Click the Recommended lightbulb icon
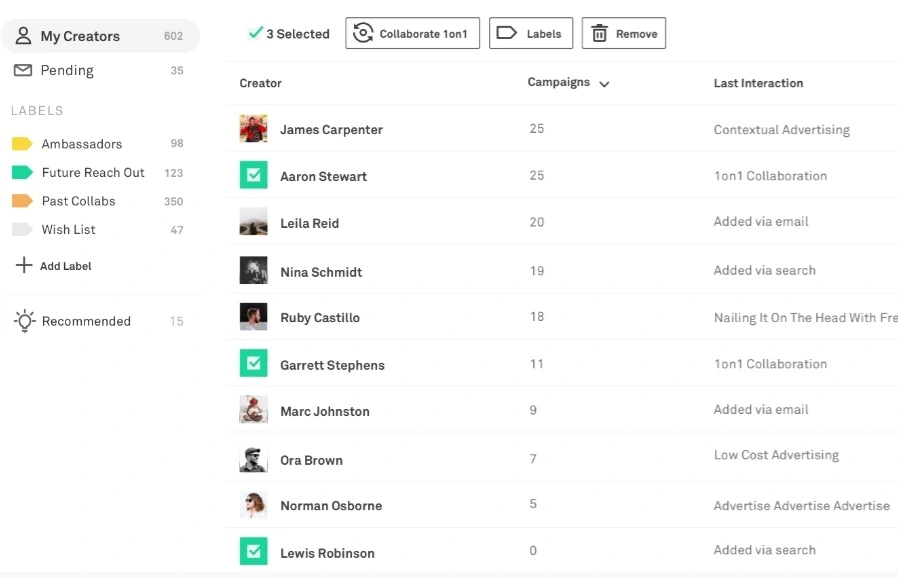Screen dimensions: 898x578 point(25,321)
